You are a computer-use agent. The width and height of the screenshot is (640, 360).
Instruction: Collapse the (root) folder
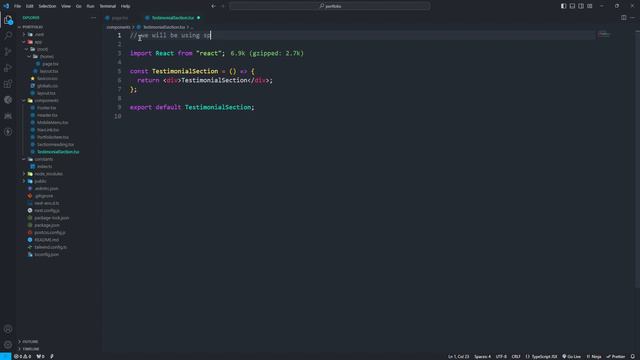click(x=42, y=49)
